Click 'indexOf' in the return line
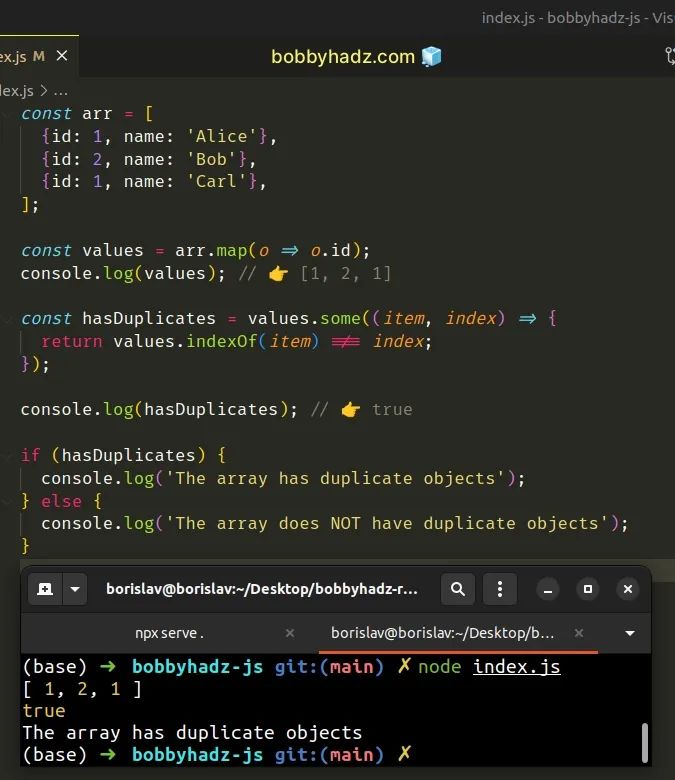675x780 pixels. 222,342
